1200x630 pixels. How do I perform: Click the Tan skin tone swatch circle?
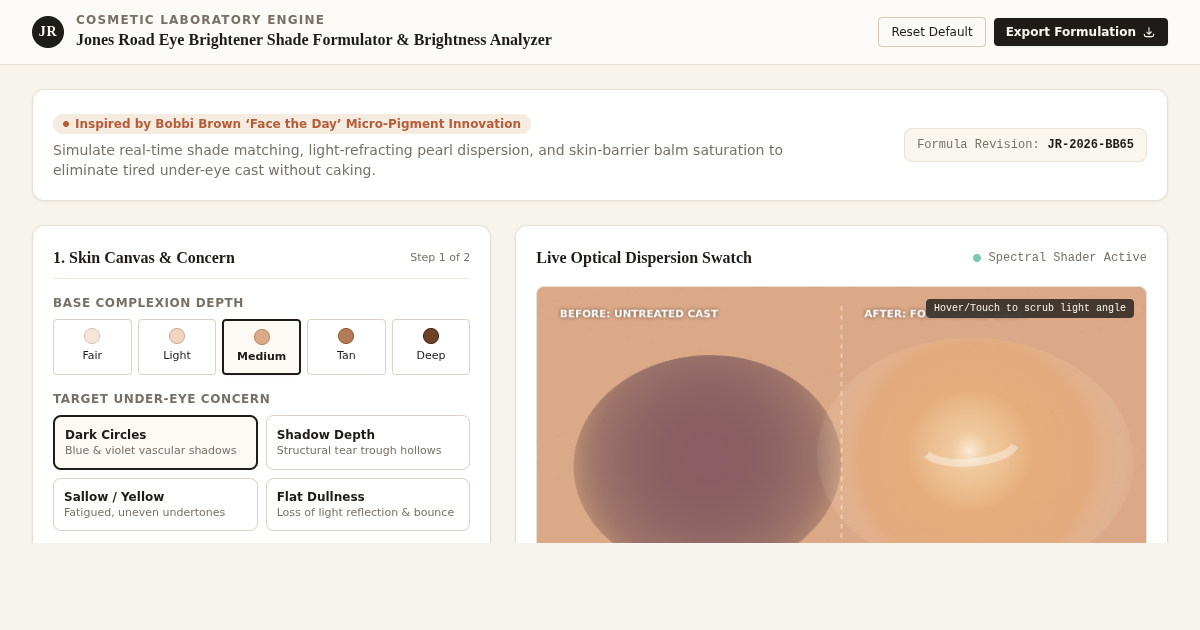[346, 336]
